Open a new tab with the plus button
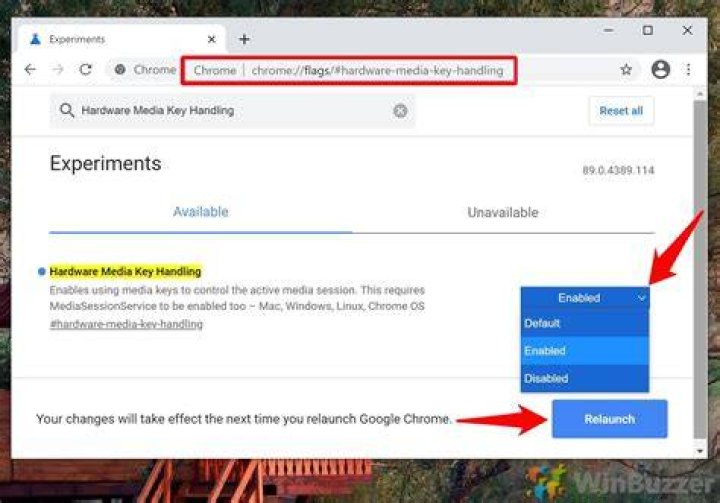This screenshot has width=720, height=503. pyautogui.click(x=244, y=40)
